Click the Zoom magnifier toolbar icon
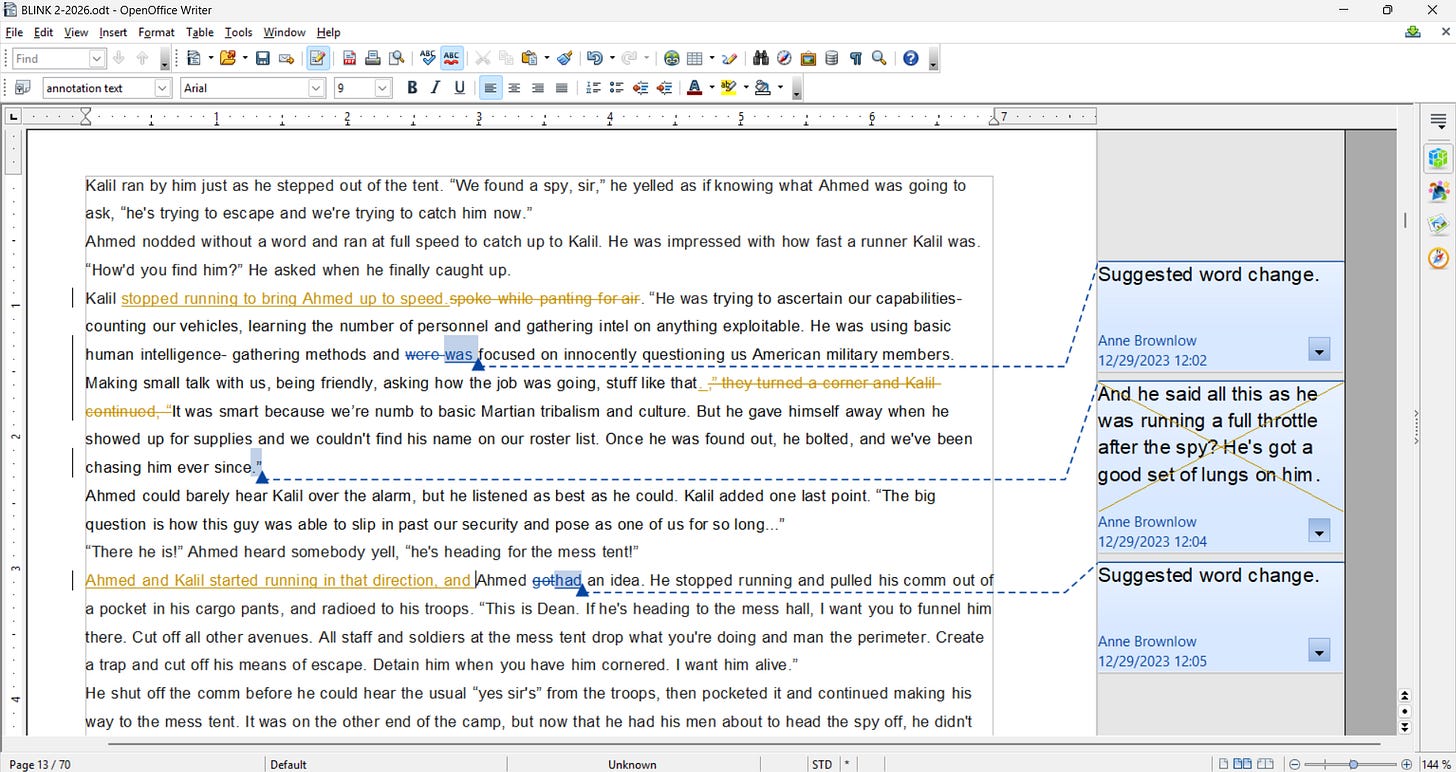Viewport: 1456px width, 772px height. tap(879, 59)
